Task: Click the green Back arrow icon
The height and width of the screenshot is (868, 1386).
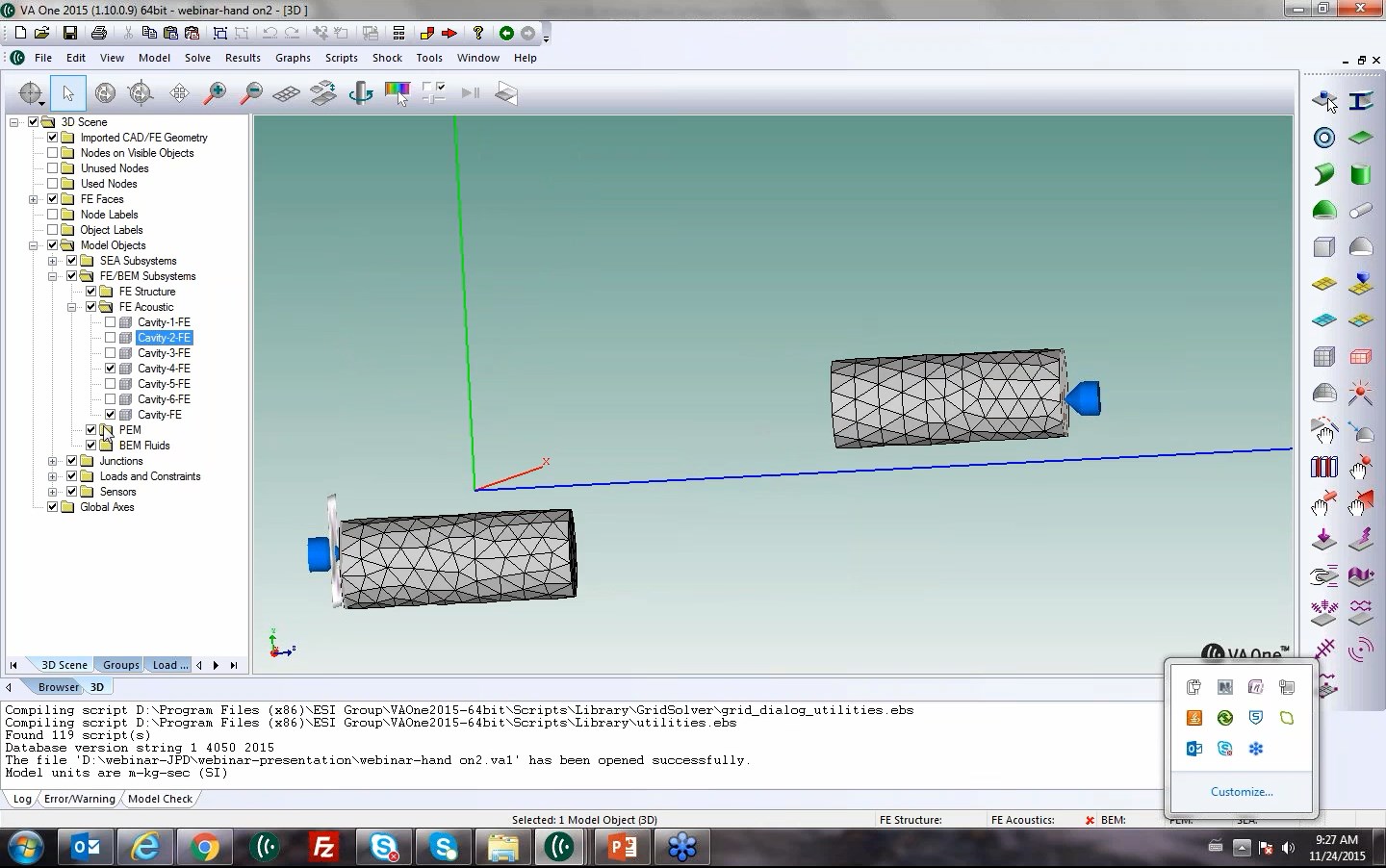Action: pos(506,33)
